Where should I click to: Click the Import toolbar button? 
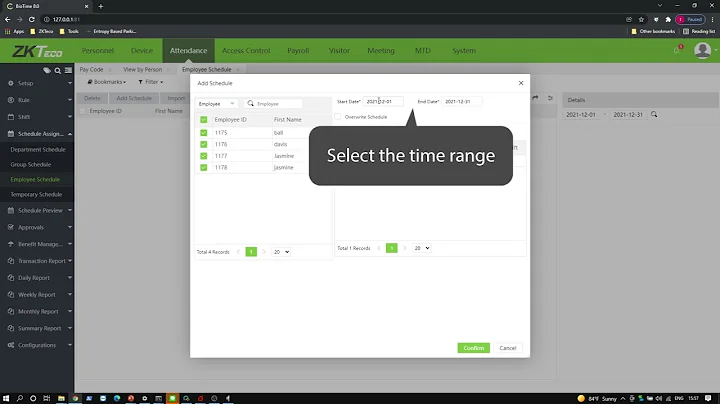click(176, 98)
